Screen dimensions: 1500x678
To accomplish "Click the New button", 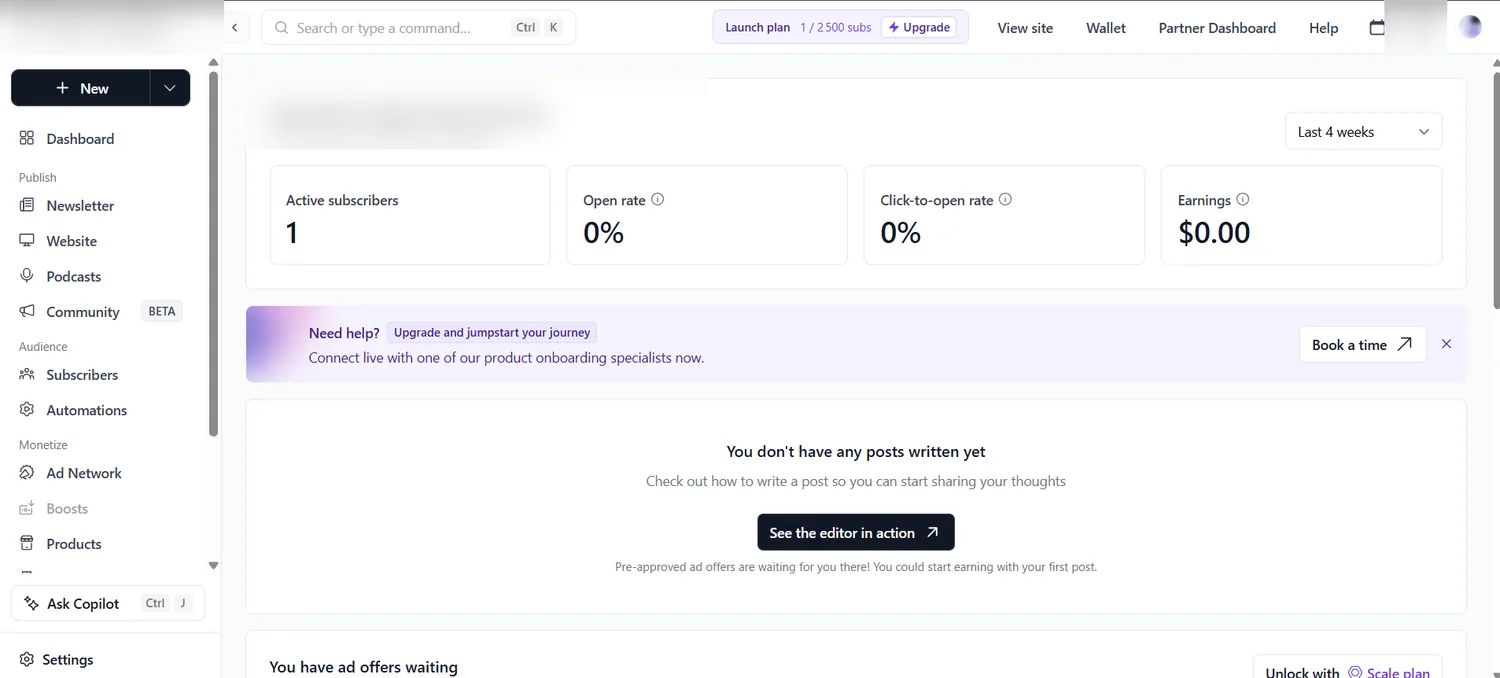I will [x=80, y=88].
